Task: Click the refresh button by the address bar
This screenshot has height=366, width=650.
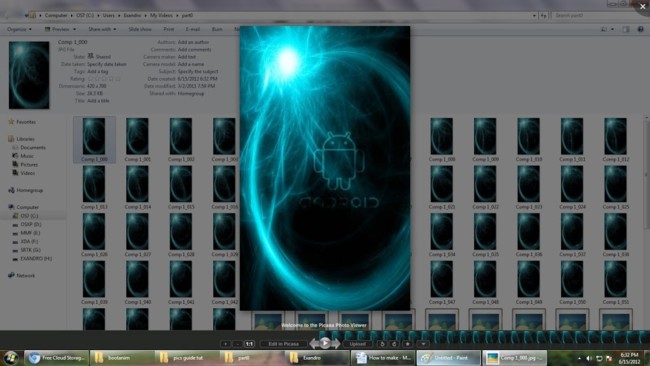Action: click(x=543, y=15)
